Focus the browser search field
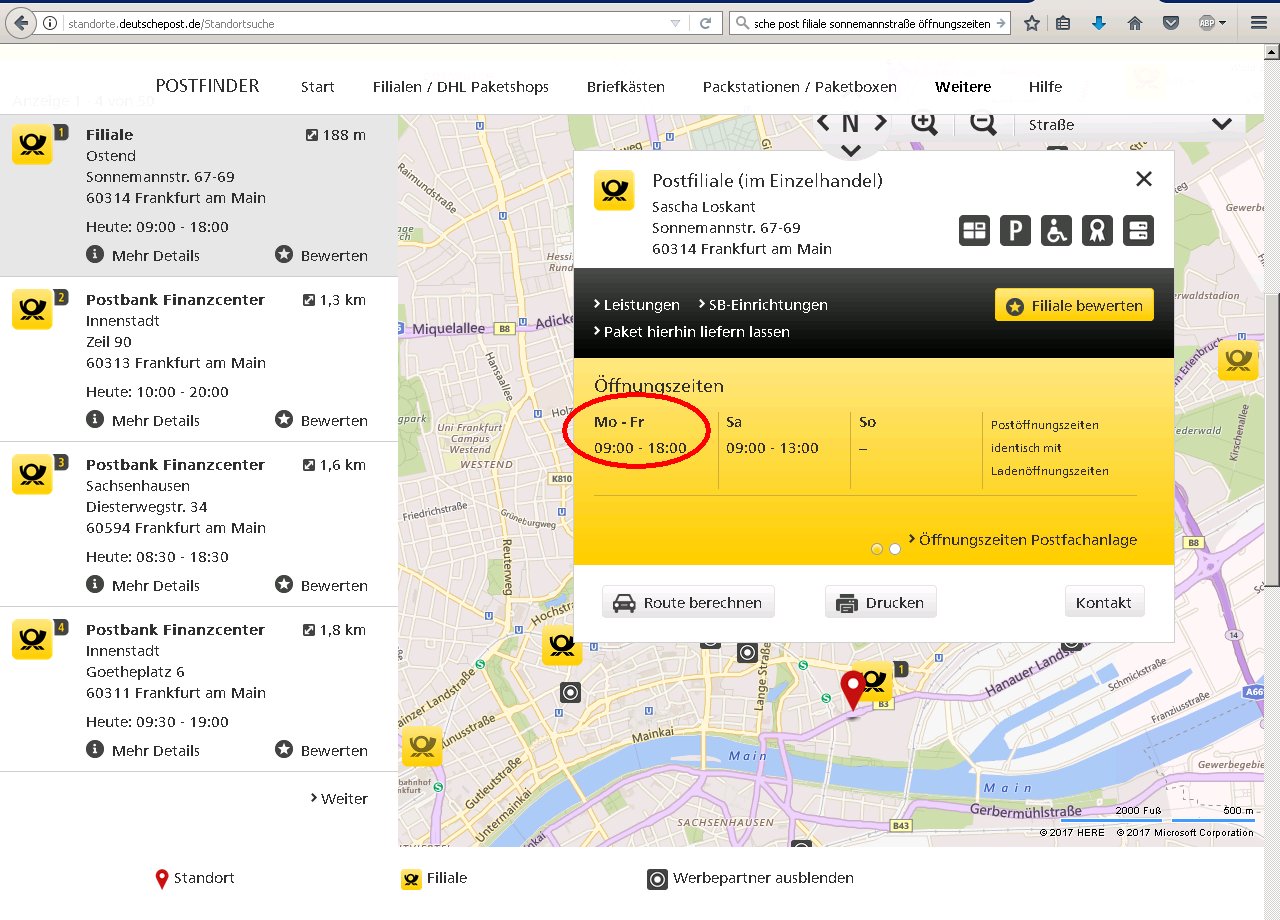Screen dimensions: 1280x920 (872, 23)
